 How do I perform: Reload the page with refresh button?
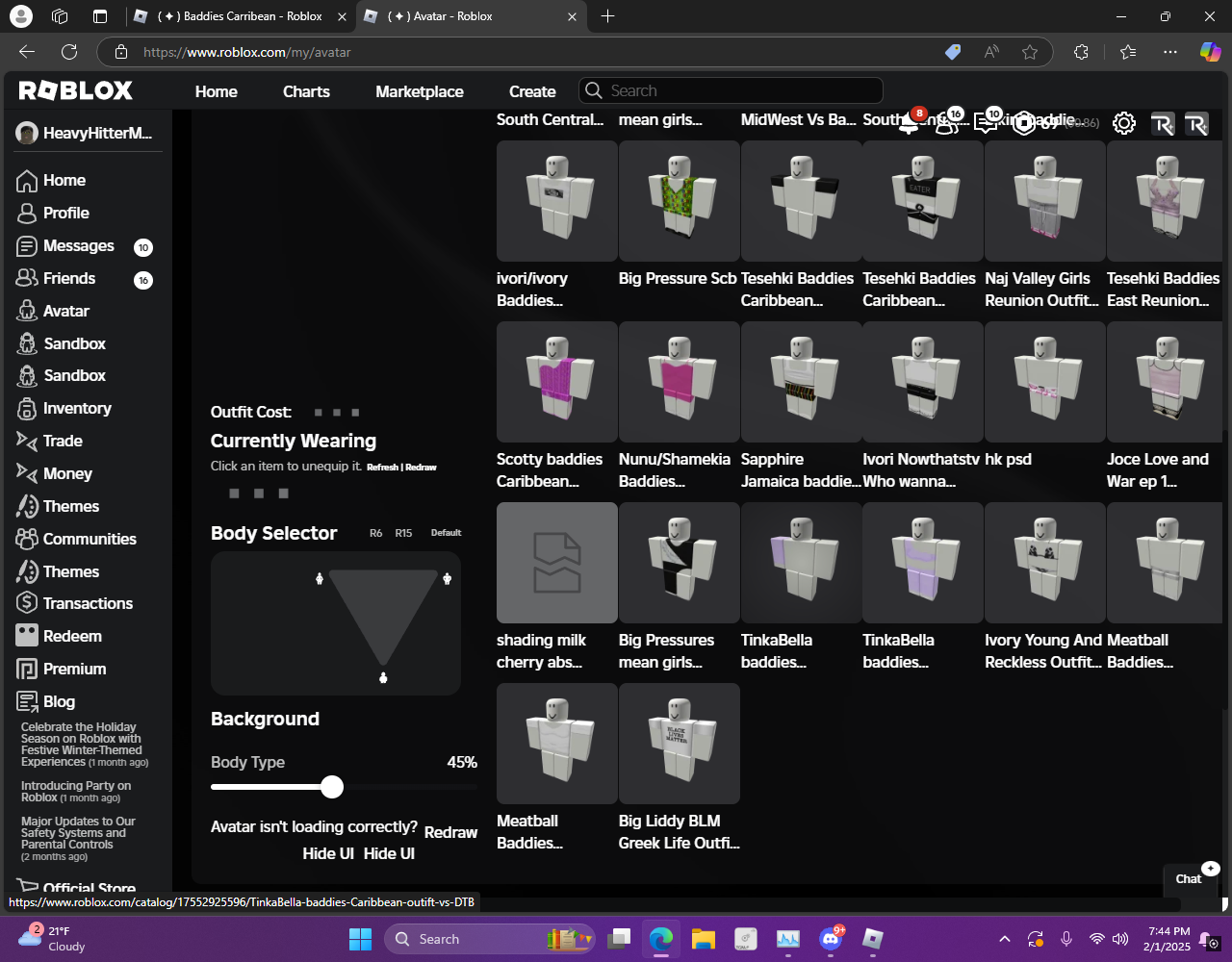(x=69, y=52)
